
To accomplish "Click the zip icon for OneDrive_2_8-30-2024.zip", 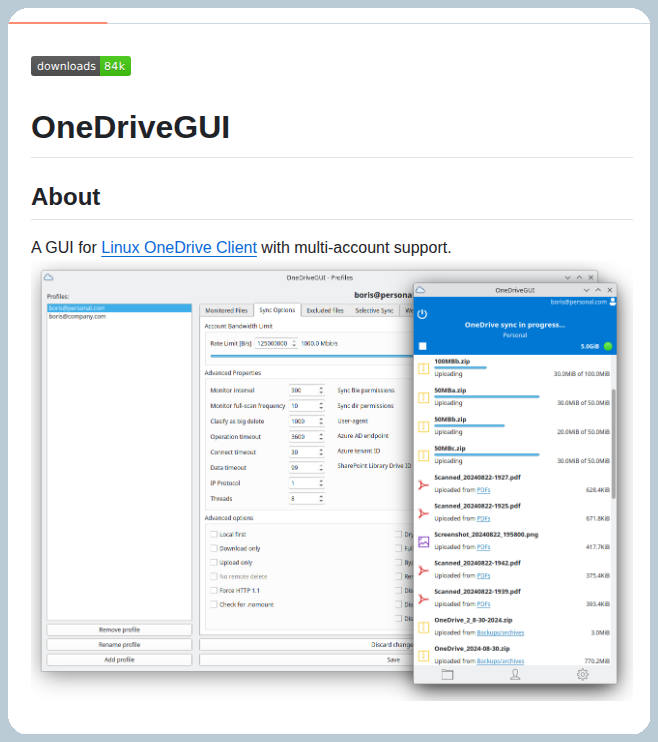I will point(424,627).
